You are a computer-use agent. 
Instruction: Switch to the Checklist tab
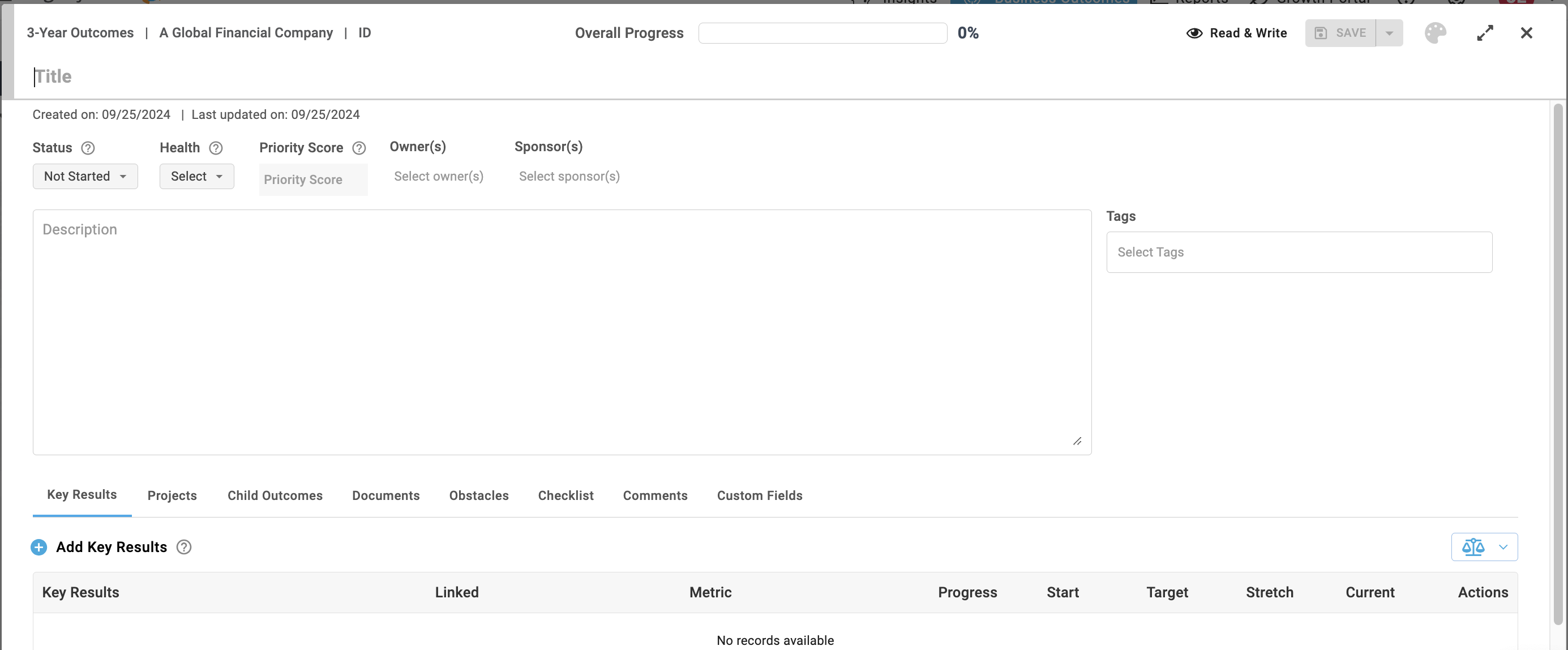(x=565, y=495)
